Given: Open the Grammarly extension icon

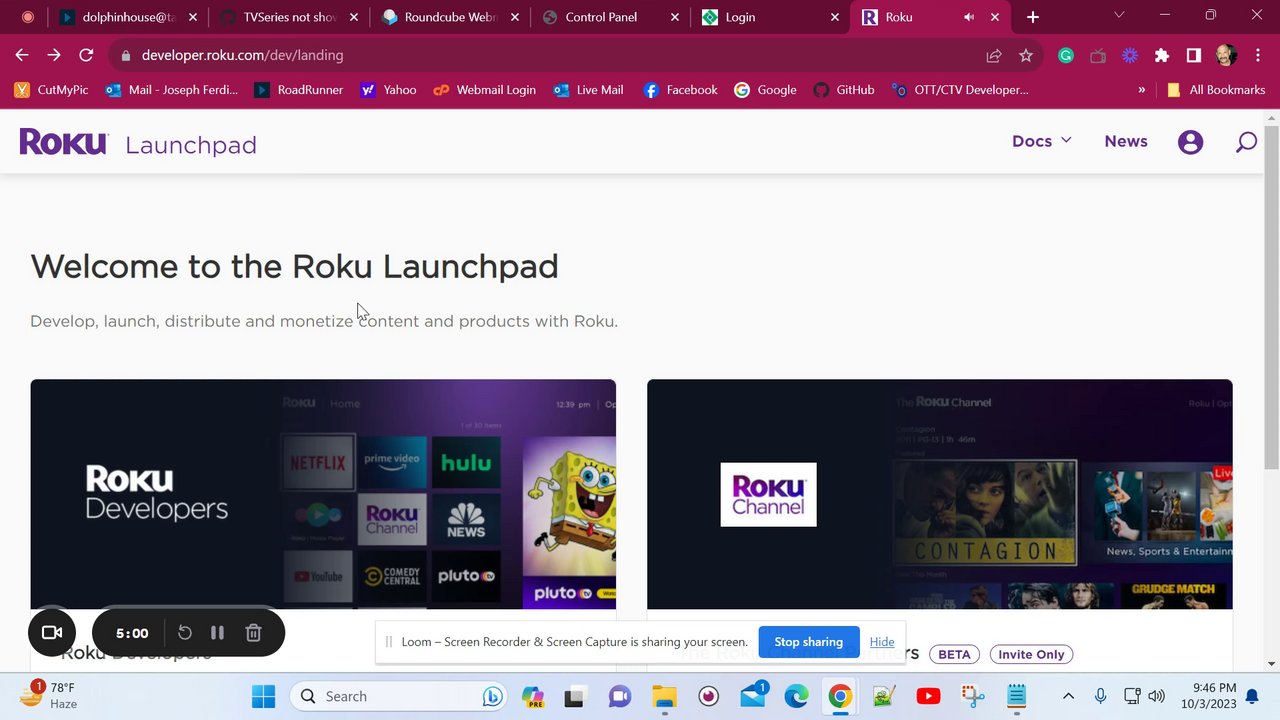Looking at the screenshot, I should 1066,55.
